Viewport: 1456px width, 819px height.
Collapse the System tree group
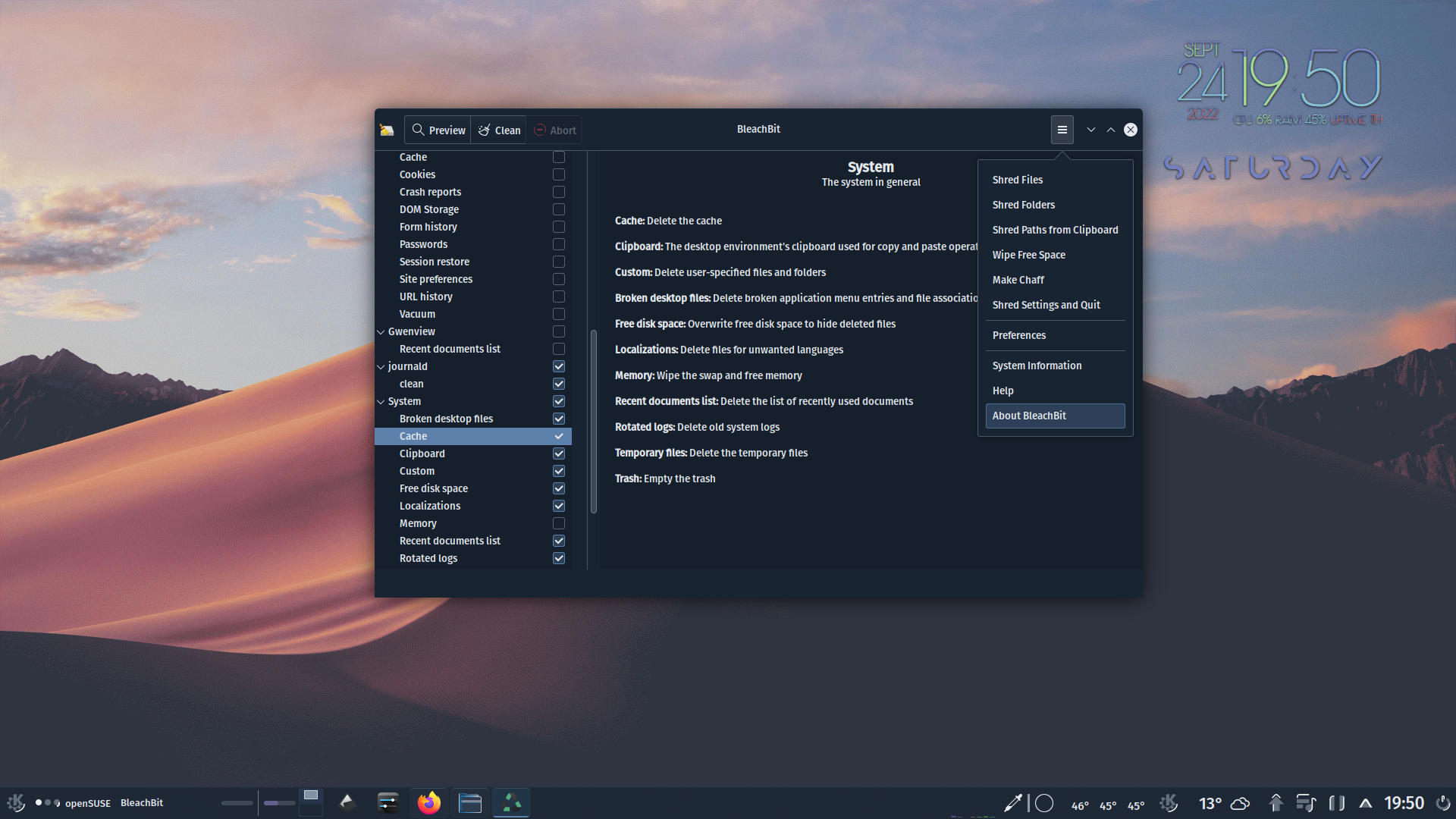pyautogui.click(x=381, y=401)
